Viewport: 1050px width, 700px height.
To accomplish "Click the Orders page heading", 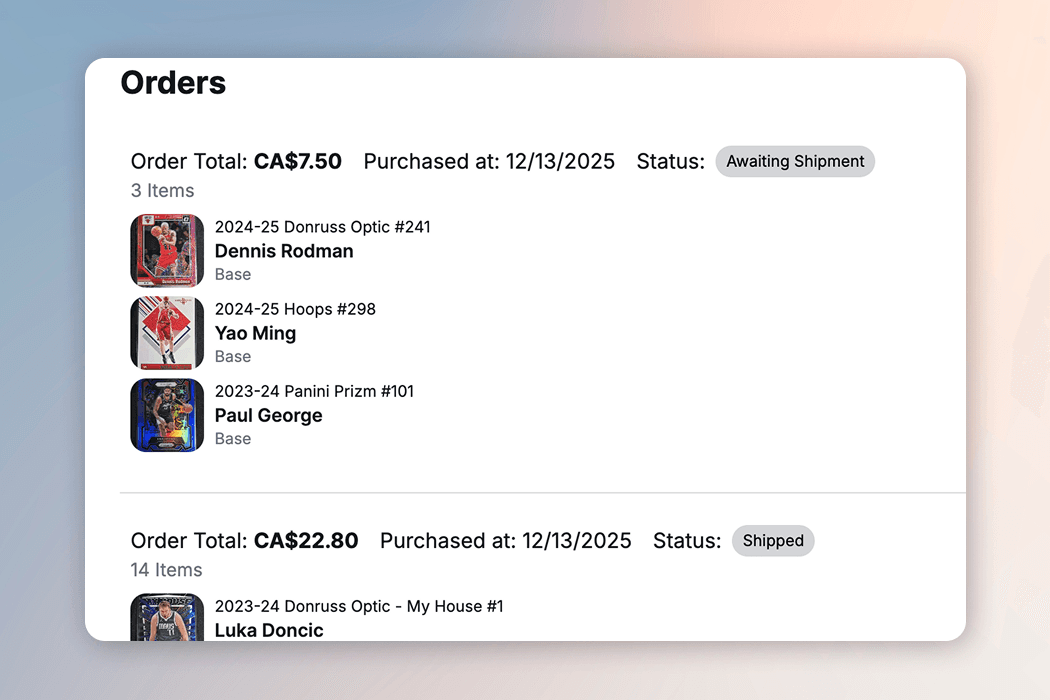I will click(x=173, y=83).
